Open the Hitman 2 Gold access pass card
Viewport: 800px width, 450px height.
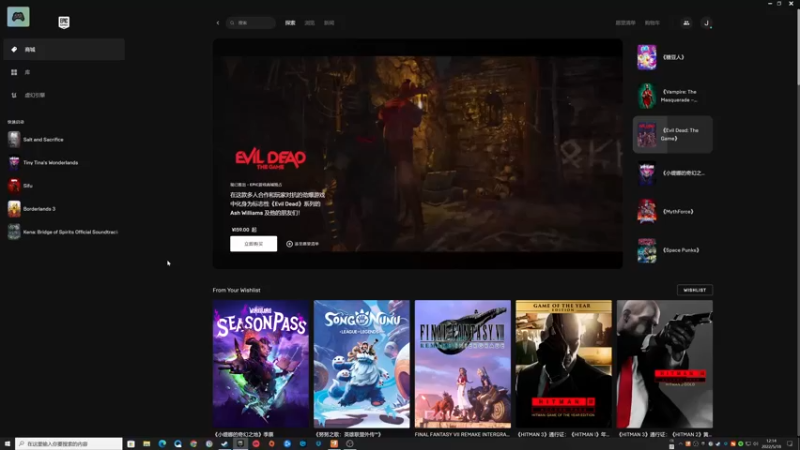tap(665, 364)
